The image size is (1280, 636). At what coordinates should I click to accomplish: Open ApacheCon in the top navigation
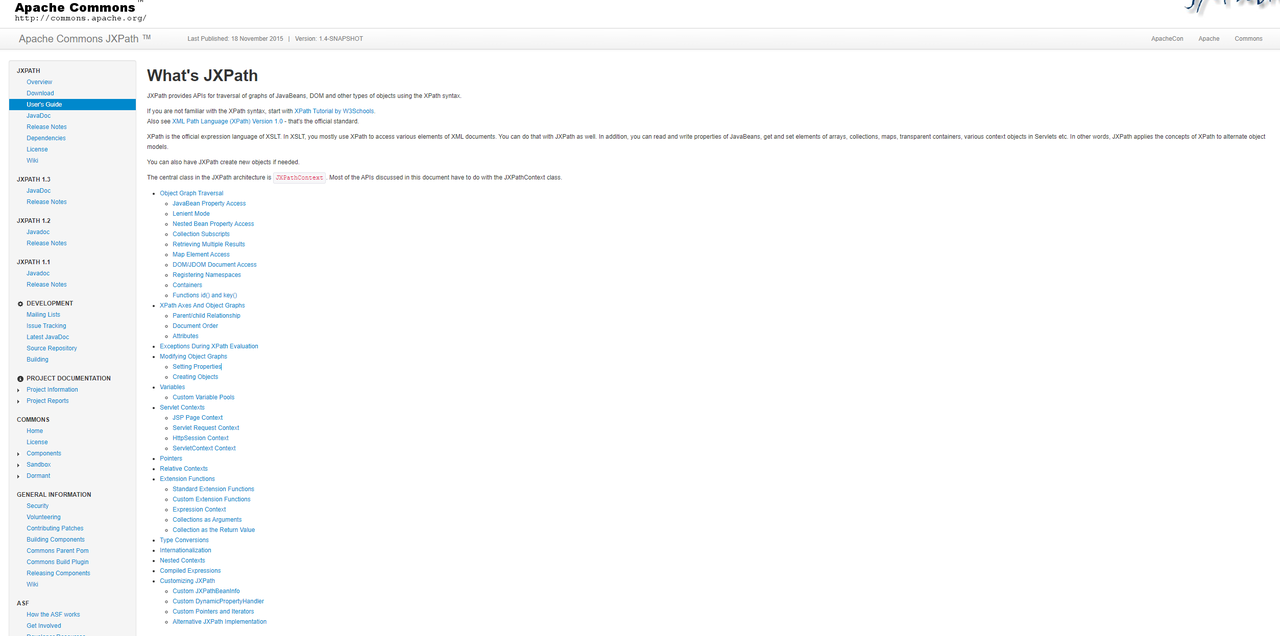pyautogui.click(x=1167, y=39)
